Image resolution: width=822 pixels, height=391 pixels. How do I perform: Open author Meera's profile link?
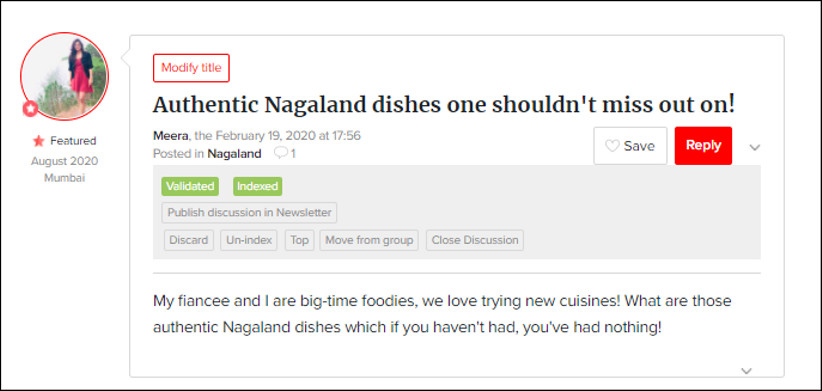[171, 136]
